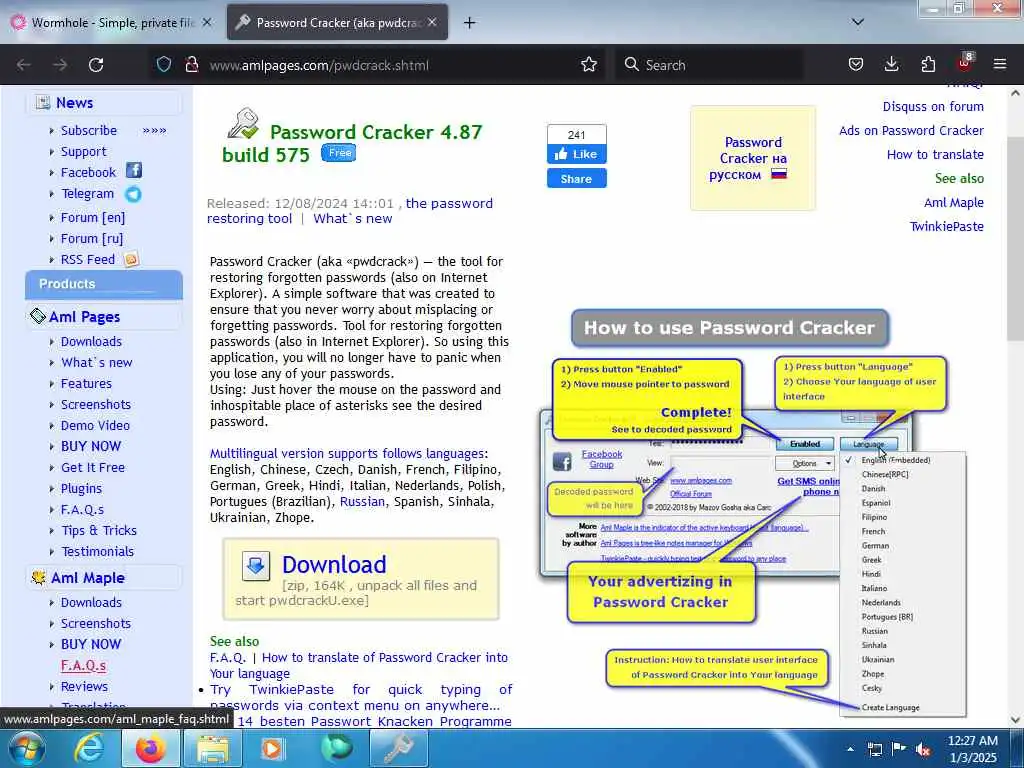Close the Wormhole tab

coord(207,22)
